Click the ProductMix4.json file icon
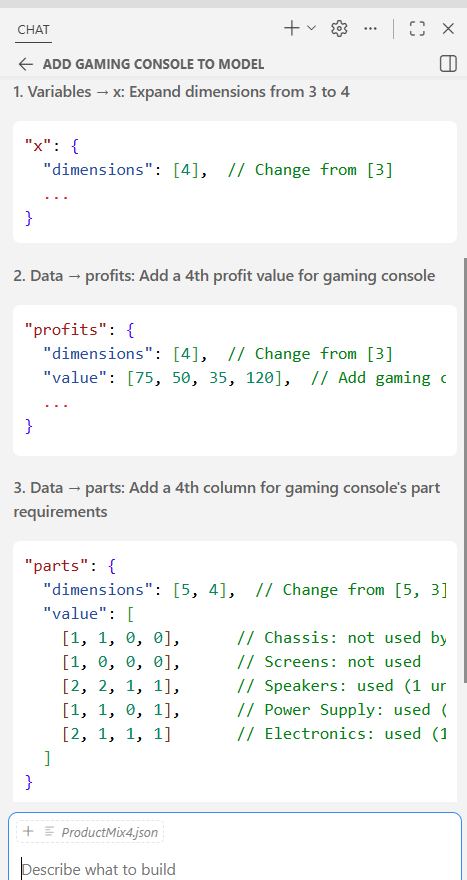The height and width of the screenshot is (880, 467). click(49, 831)
